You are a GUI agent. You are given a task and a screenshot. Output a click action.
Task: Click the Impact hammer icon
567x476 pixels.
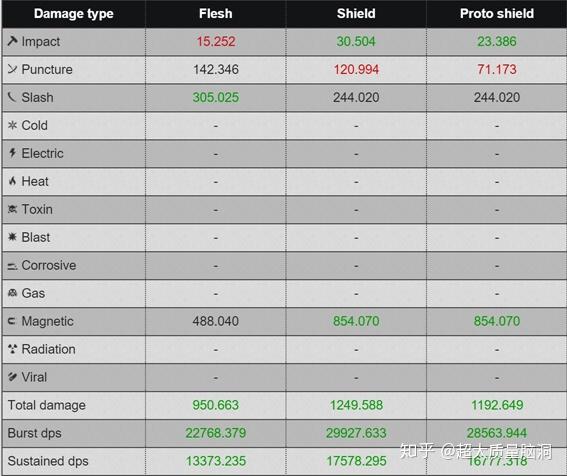tap(12, 41)
